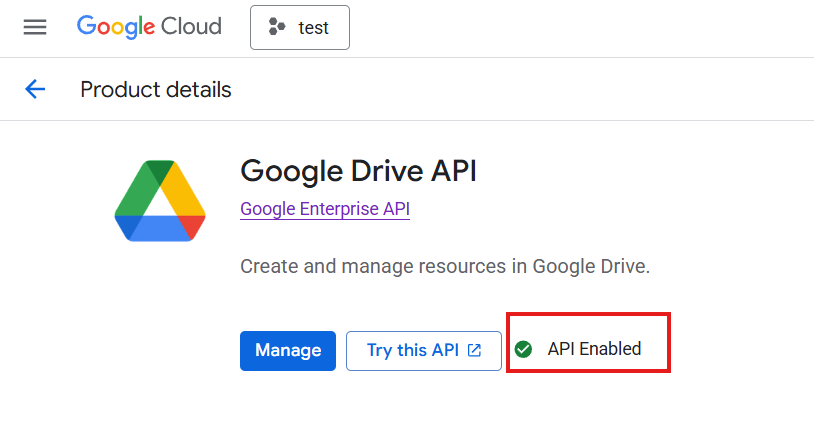This screenshot has width=814, height=436.
Task: Open Try this API
Action: 423,350
